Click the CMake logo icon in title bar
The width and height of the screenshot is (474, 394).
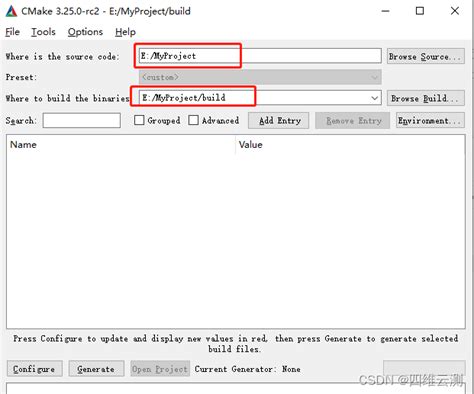pyautogui.click(x=11, y=11)
